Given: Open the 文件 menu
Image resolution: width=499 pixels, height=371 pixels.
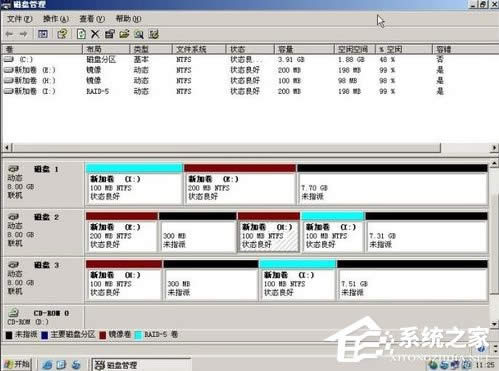Looking at the screenshot, I should coord(19,19).
